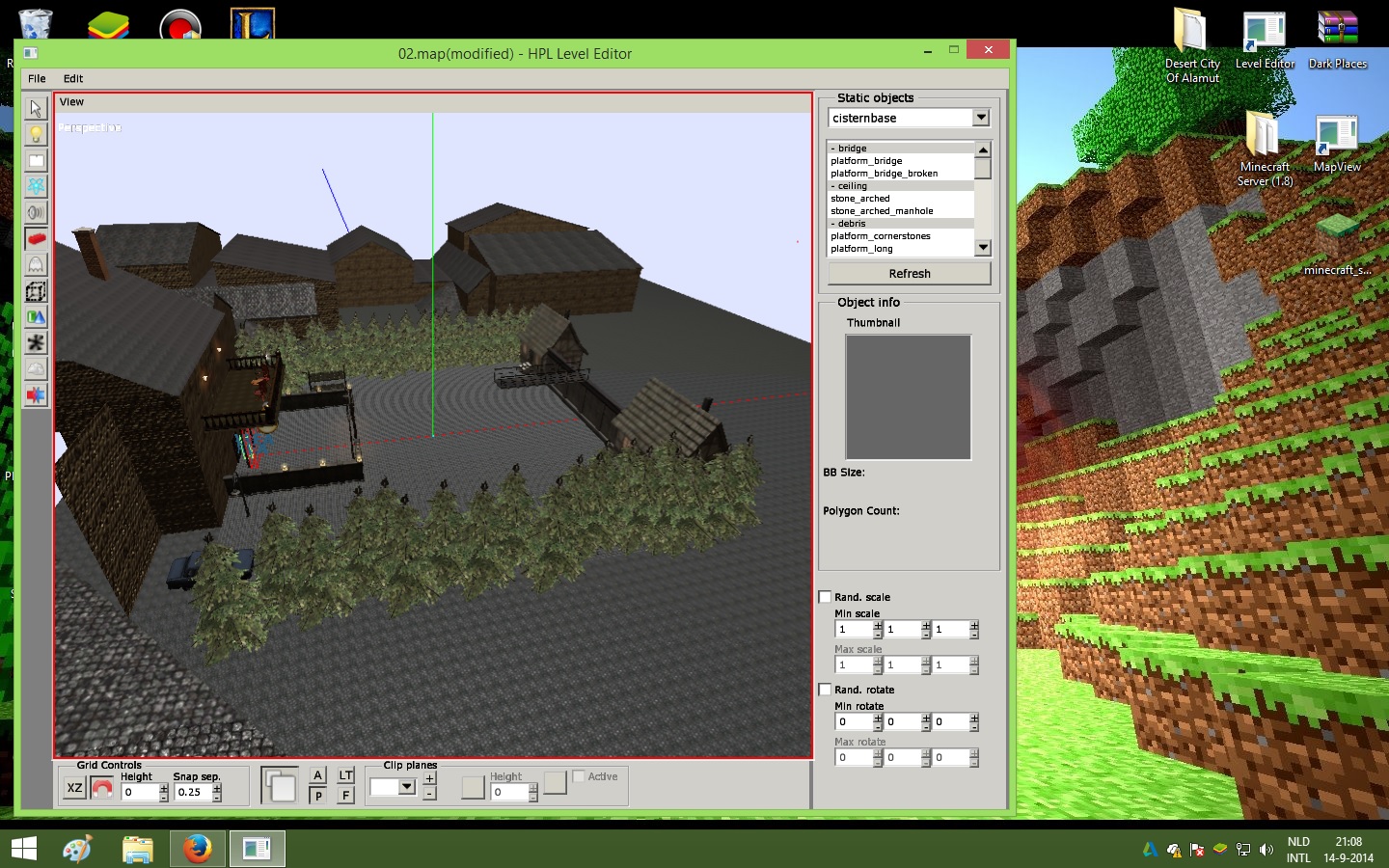
Task: Select the MapView desktop shortcut
Action: (1337, 144)
